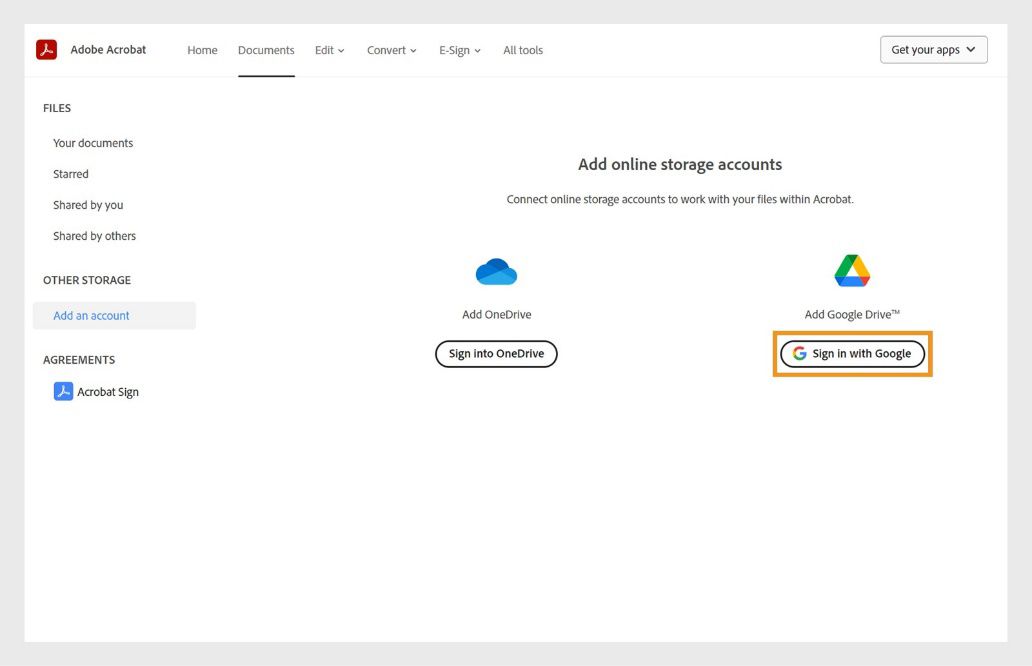Select the OneDrive cloud icon
The image size is (1032, 666).
coord(496,269)
